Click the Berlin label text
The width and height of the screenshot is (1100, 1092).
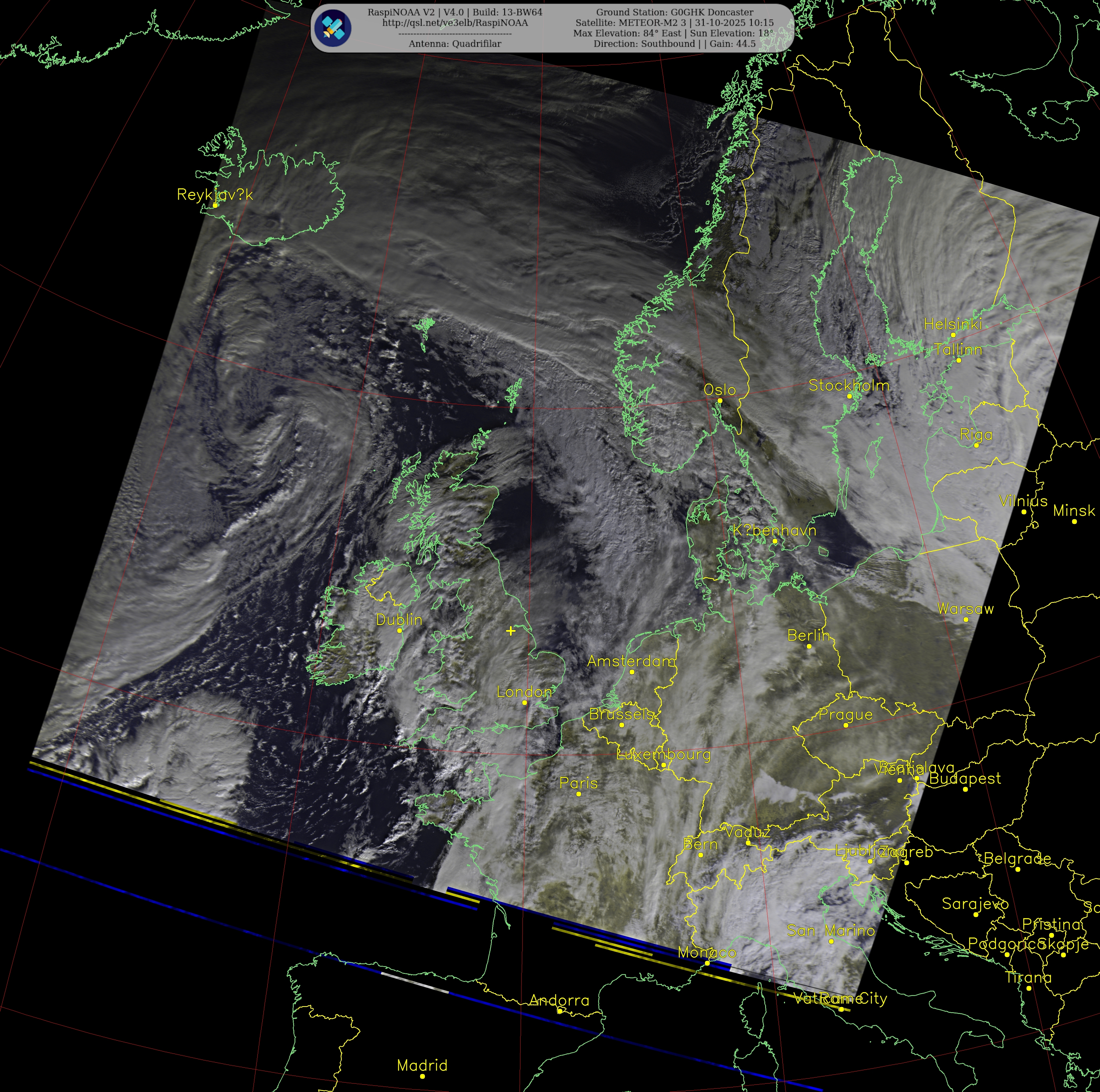(809, 635)
